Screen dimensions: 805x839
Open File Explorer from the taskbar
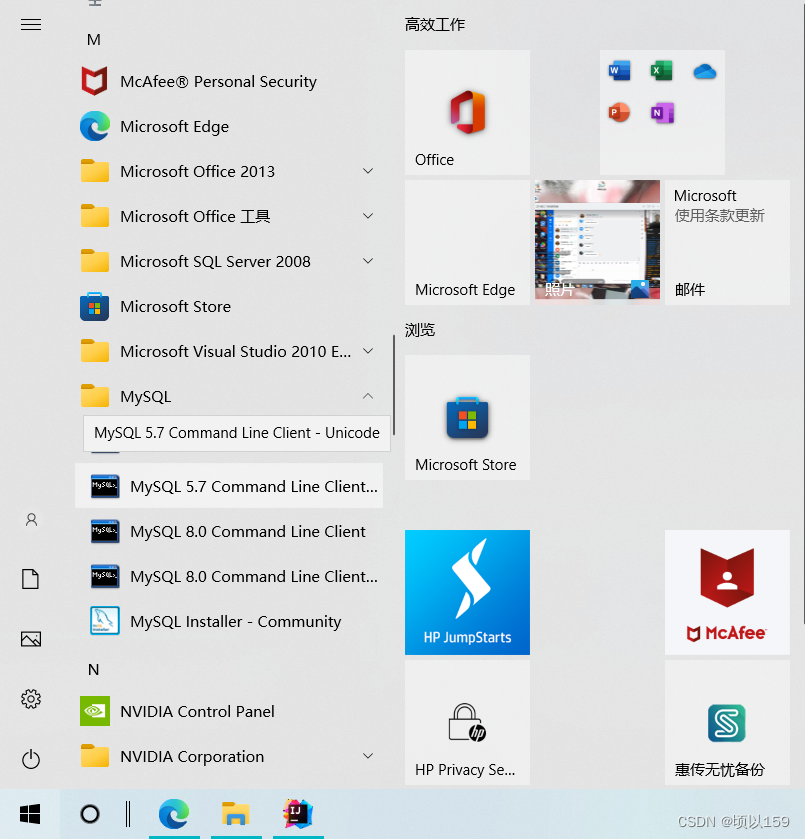pos(236,814)
